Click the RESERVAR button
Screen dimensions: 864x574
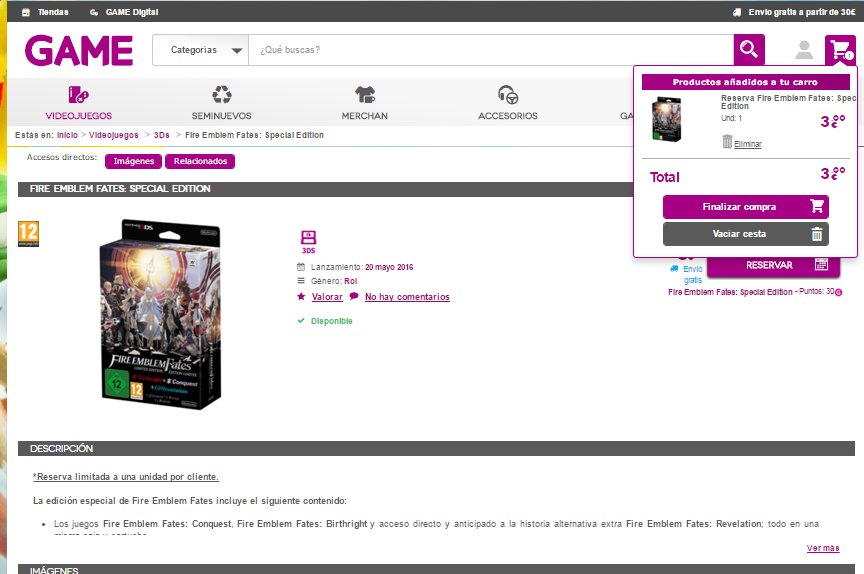(774, 265)
